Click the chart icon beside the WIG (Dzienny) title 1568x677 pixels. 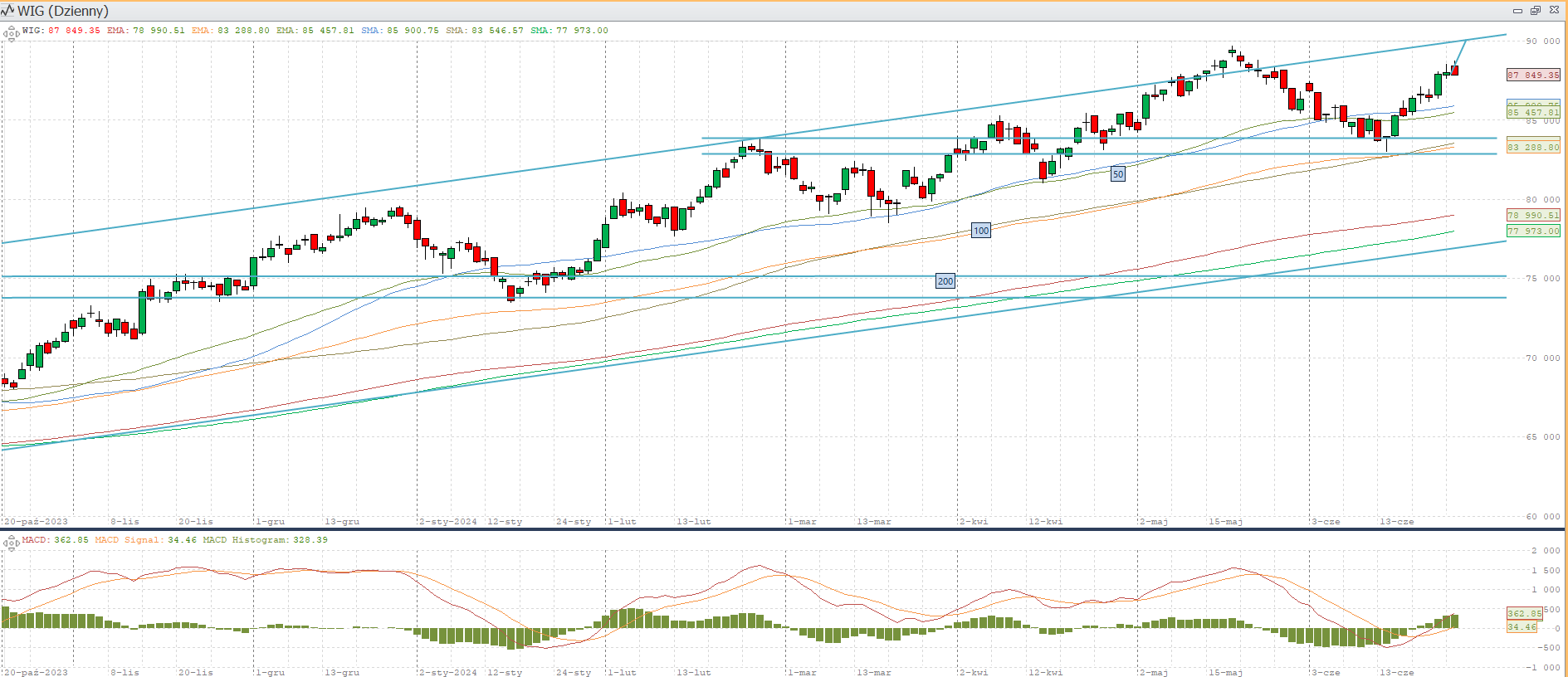tap(8, 11)
